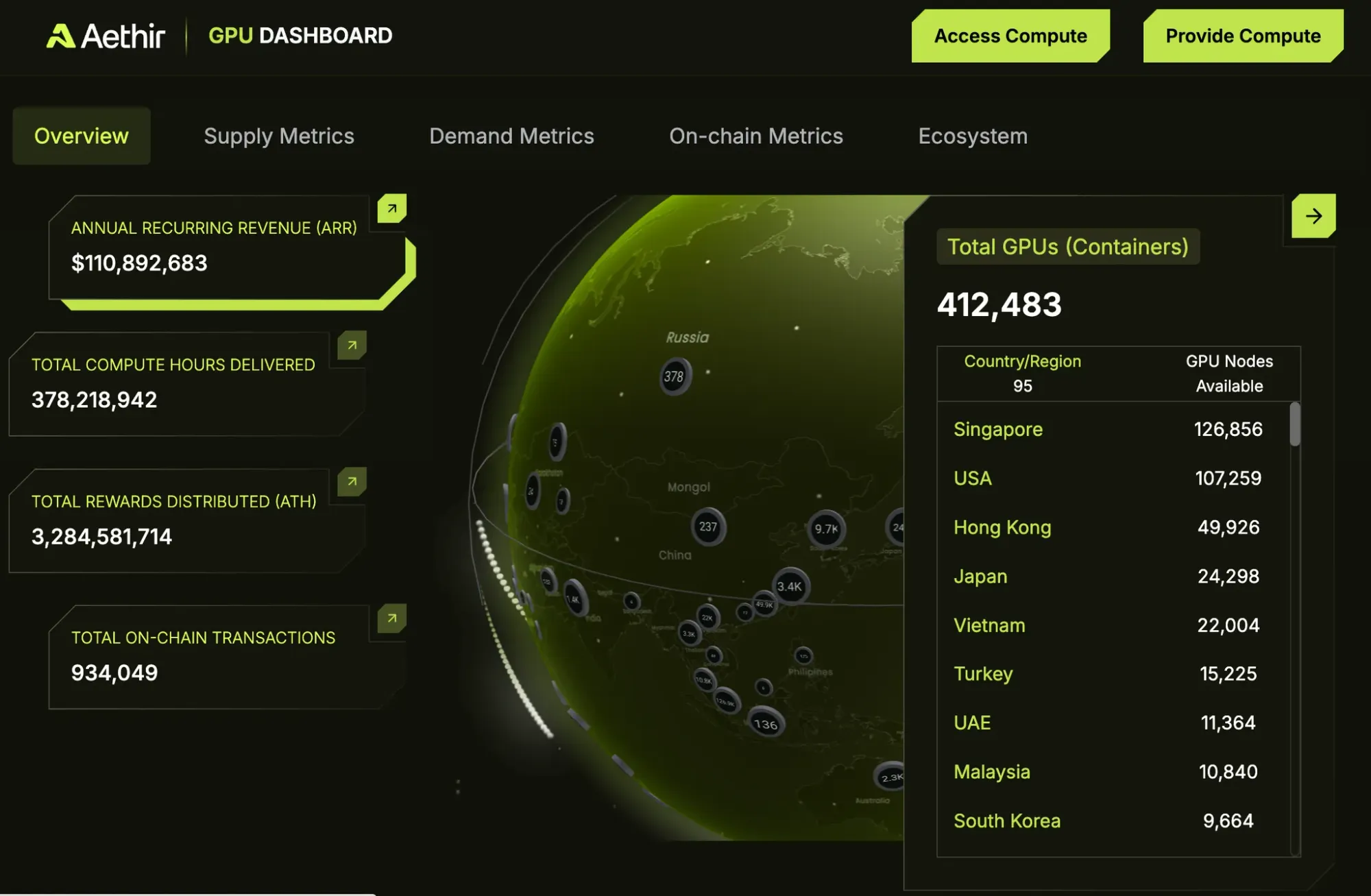Open Total Rewards Distributed arrow icon
This screenshot has width=1371, height=896.
pyautogui.click(x=352, y=482)
